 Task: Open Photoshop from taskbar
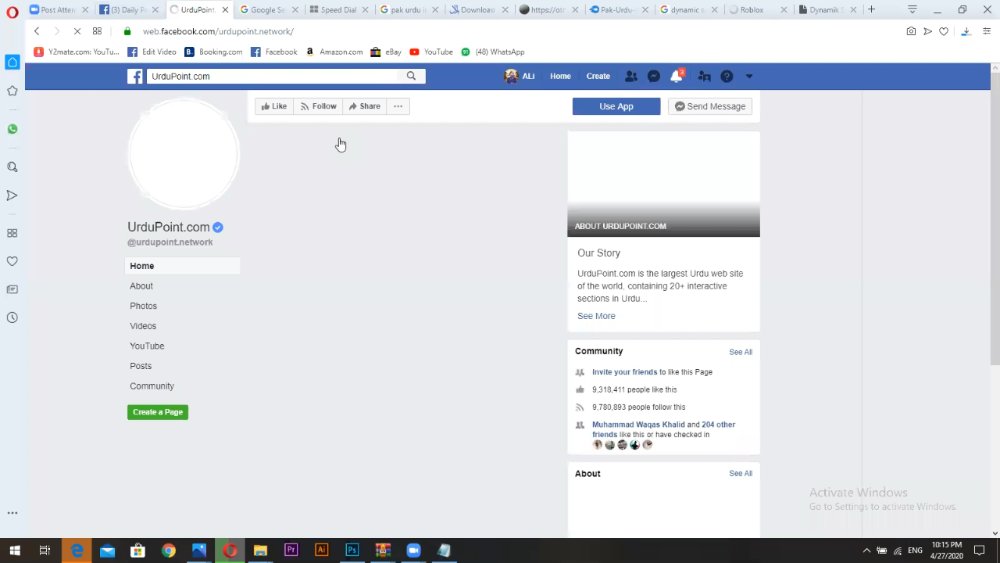tap(352, 550)
